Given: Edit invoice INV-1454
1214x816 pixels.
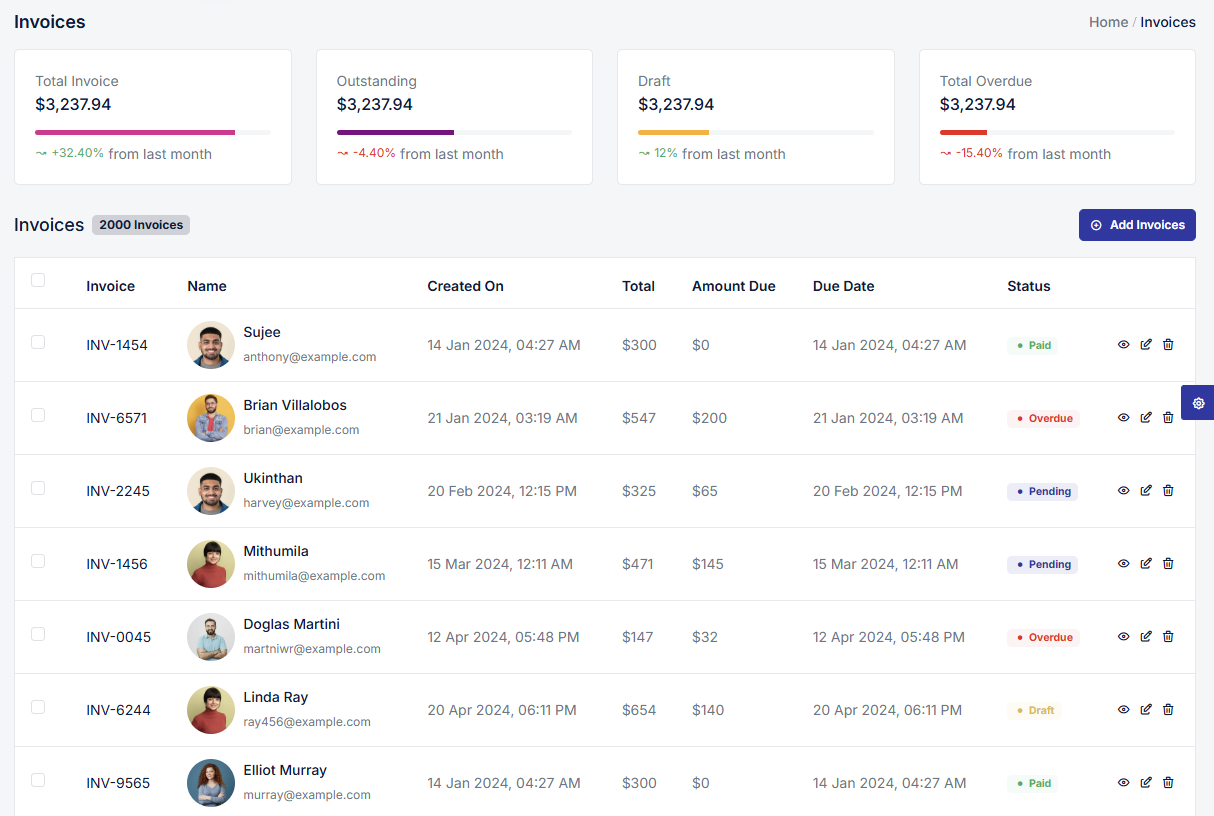Looking at the screenshot, I should tap(1146, 344).
